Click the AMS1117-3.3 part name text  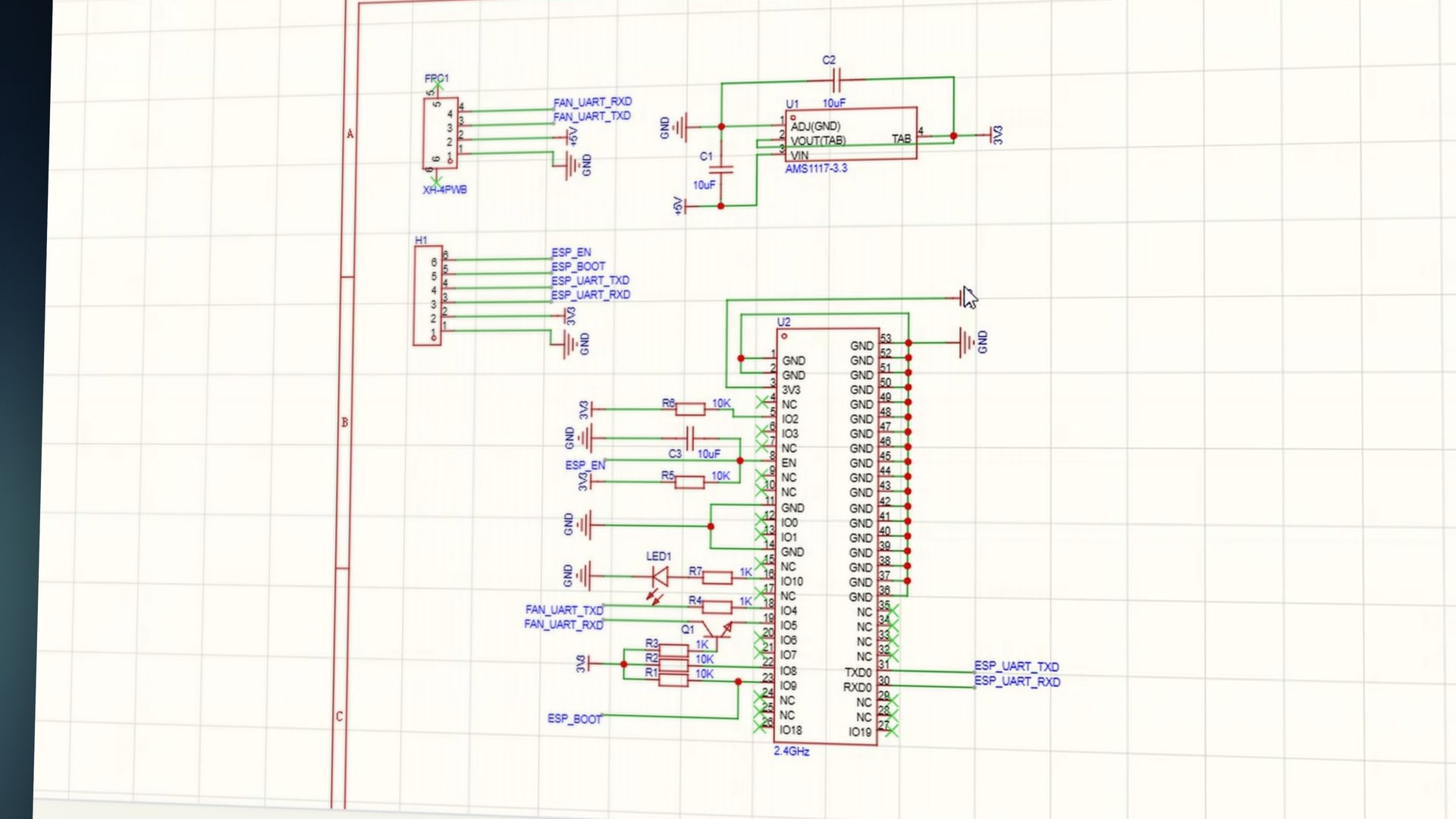click(816, 168)
